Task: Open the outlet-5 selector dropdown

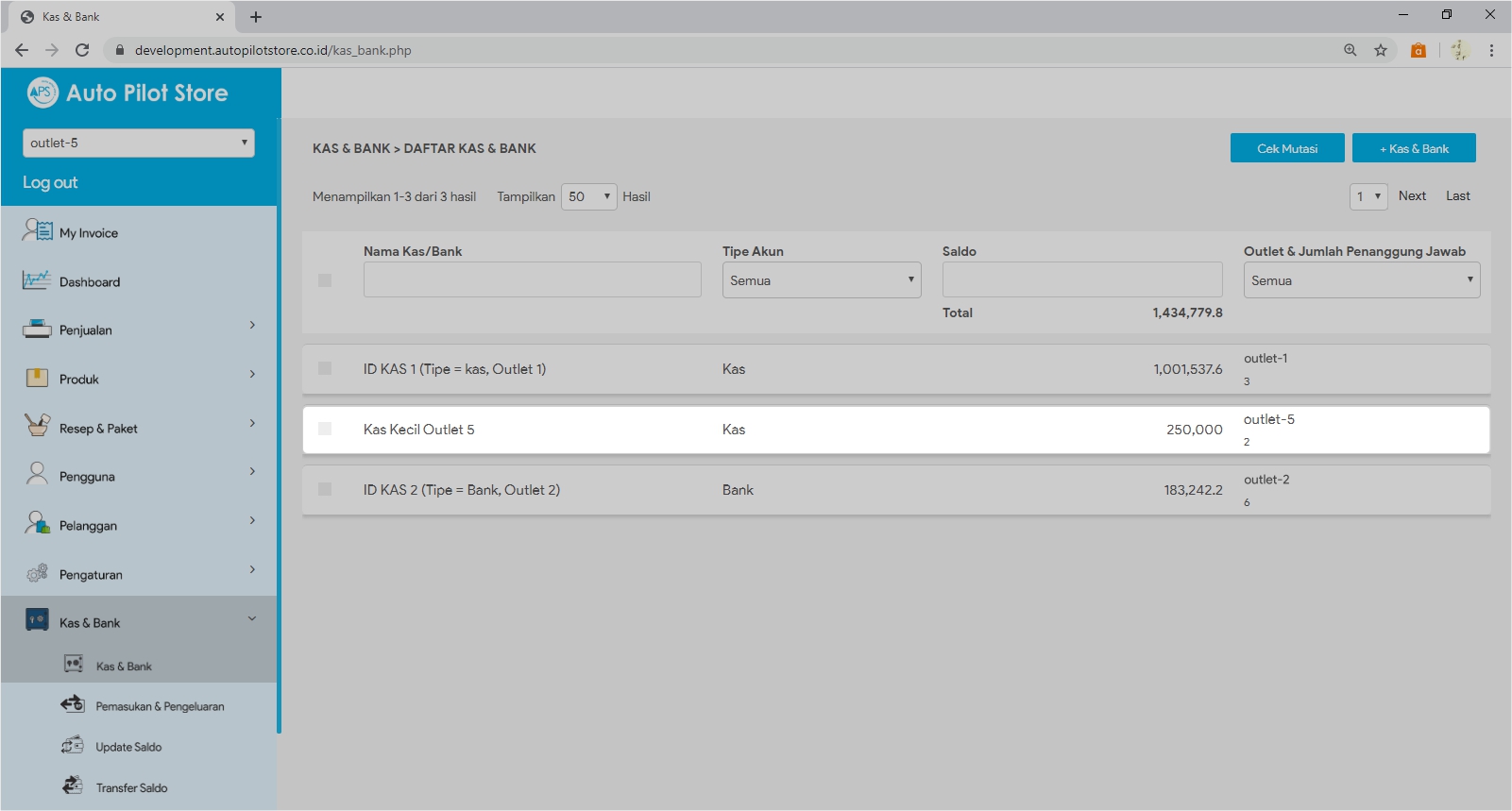Action: tap(138, 143)
